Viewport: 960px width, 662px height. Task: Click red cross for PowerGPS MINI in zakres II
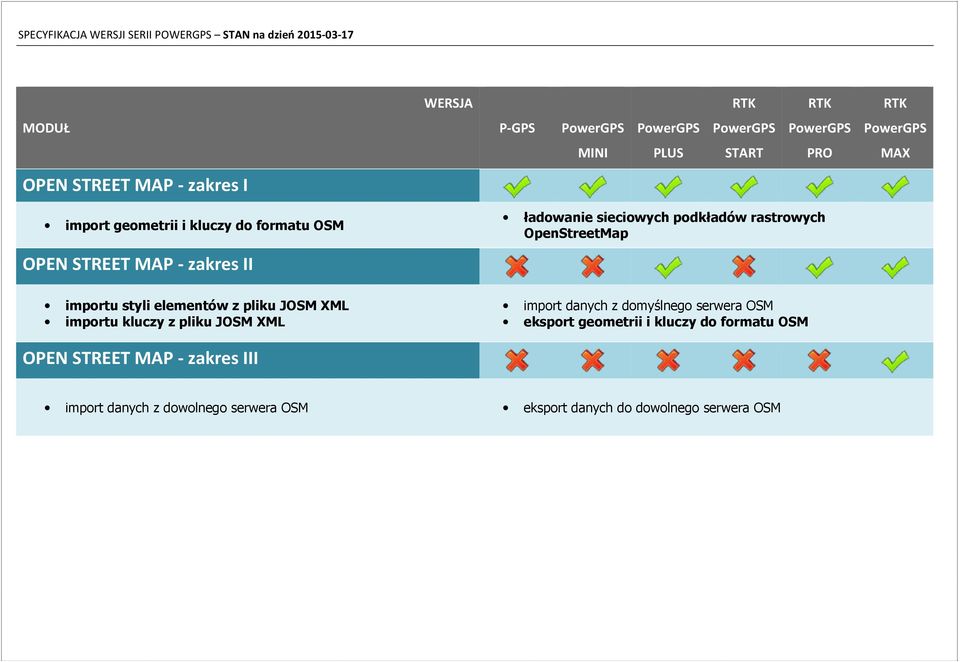click(x=593, y=266)
